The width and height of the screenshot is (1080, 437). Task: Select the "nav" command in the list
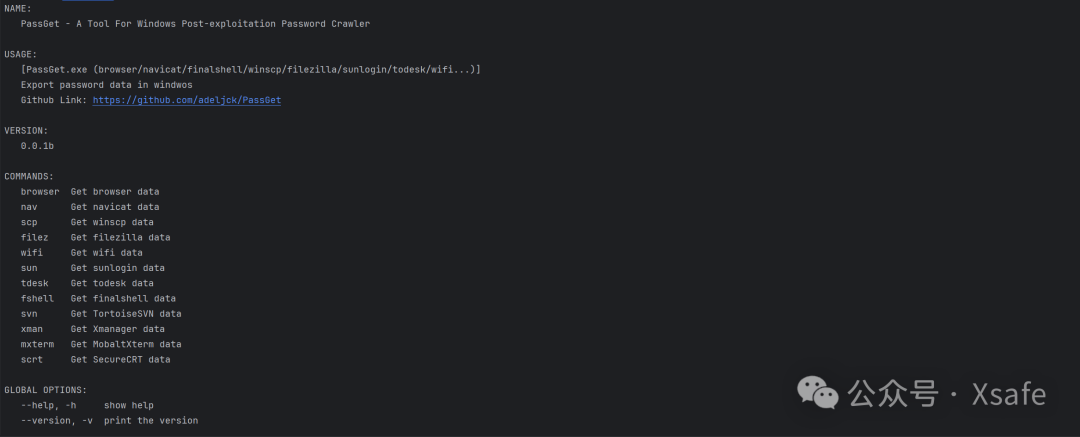(29, 207)
